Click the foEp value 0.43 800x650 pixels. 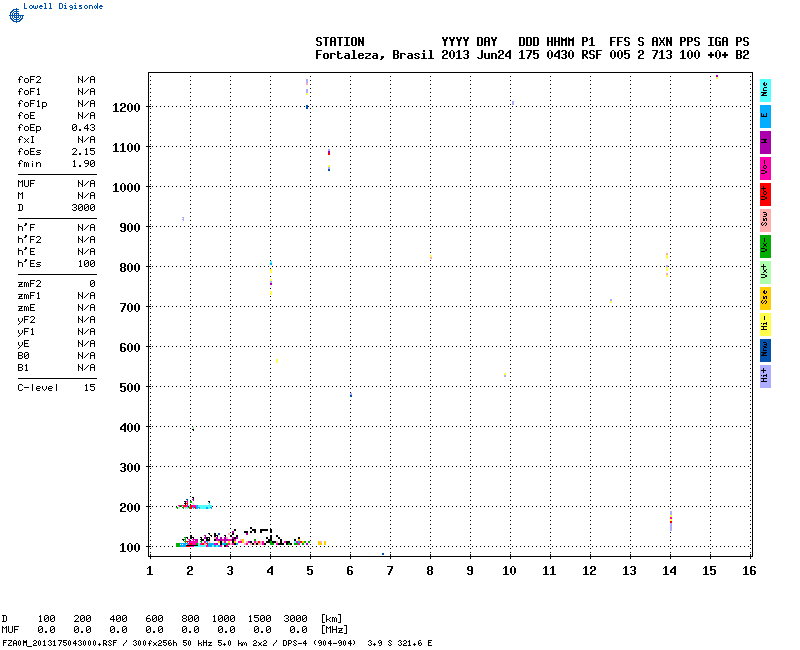[x=83, y=128]
